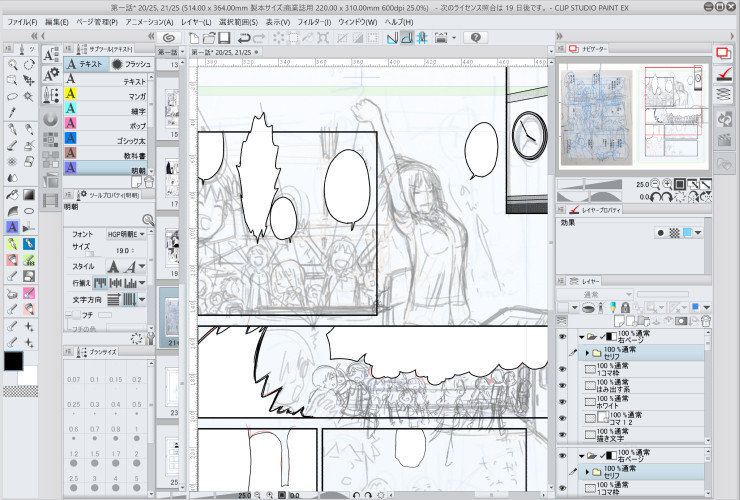Viewport: 740px width, 500px height.
Task: Delete sub tool trash icon
Action: click(149, 181)
